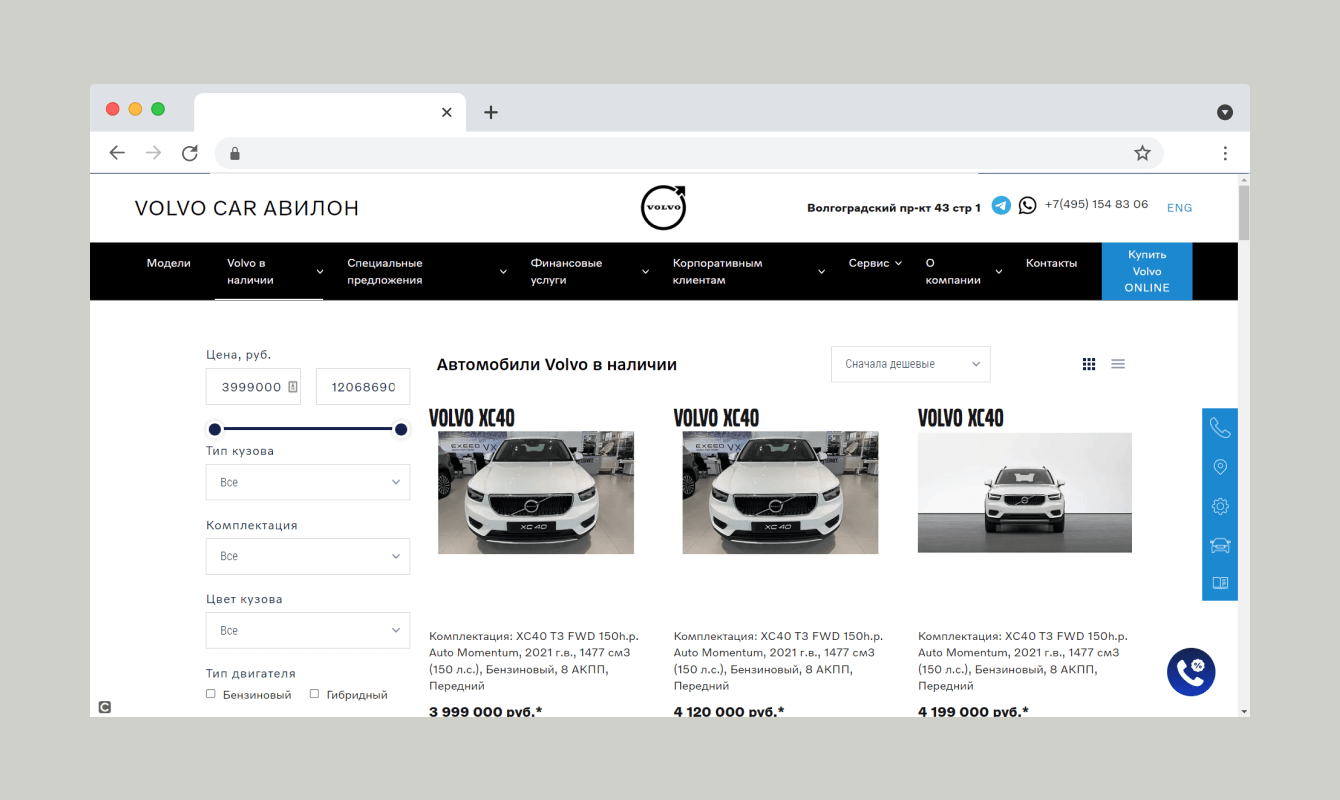
Task: Open the Комплектация dropdown
Action: tap(308, 556)
